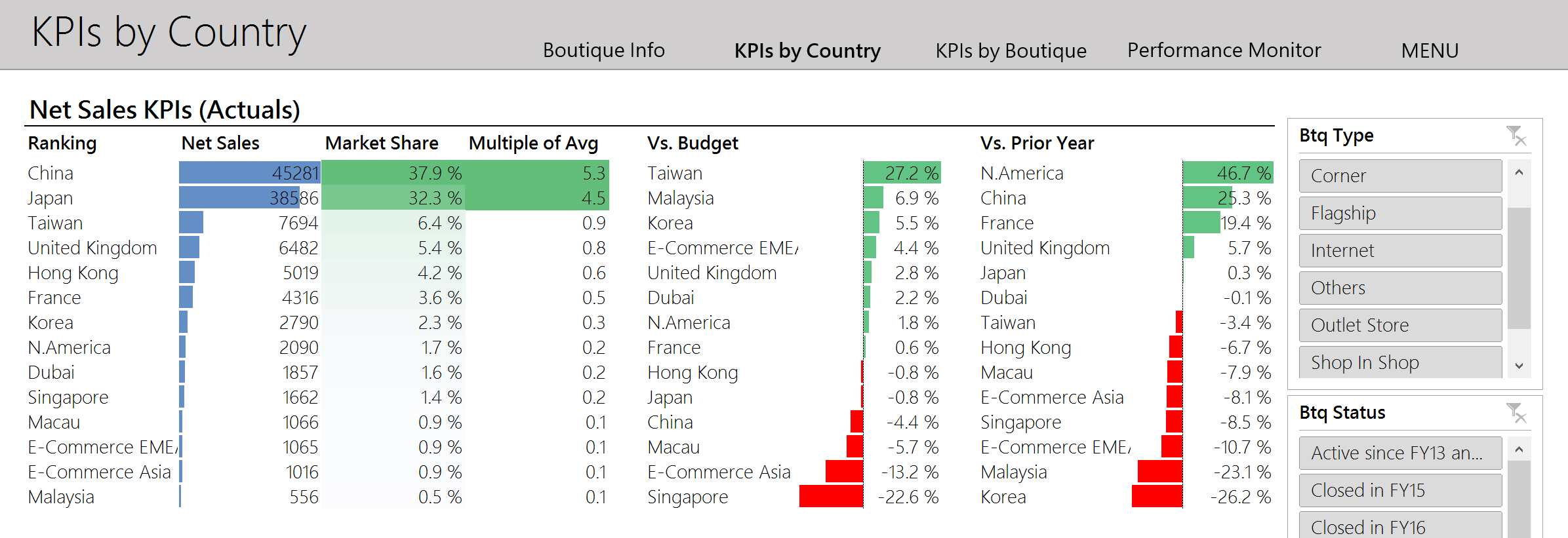Click Singapore's red Vs. Budget bar
Screen dimensions: 1568x538
[x=831, y=497]
